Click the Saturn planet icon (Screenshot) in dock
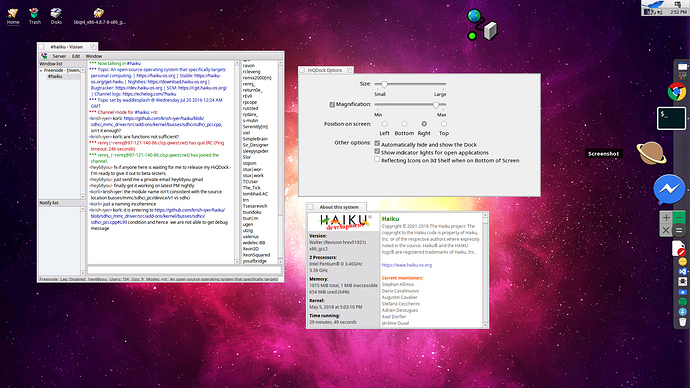 (651, 153)
